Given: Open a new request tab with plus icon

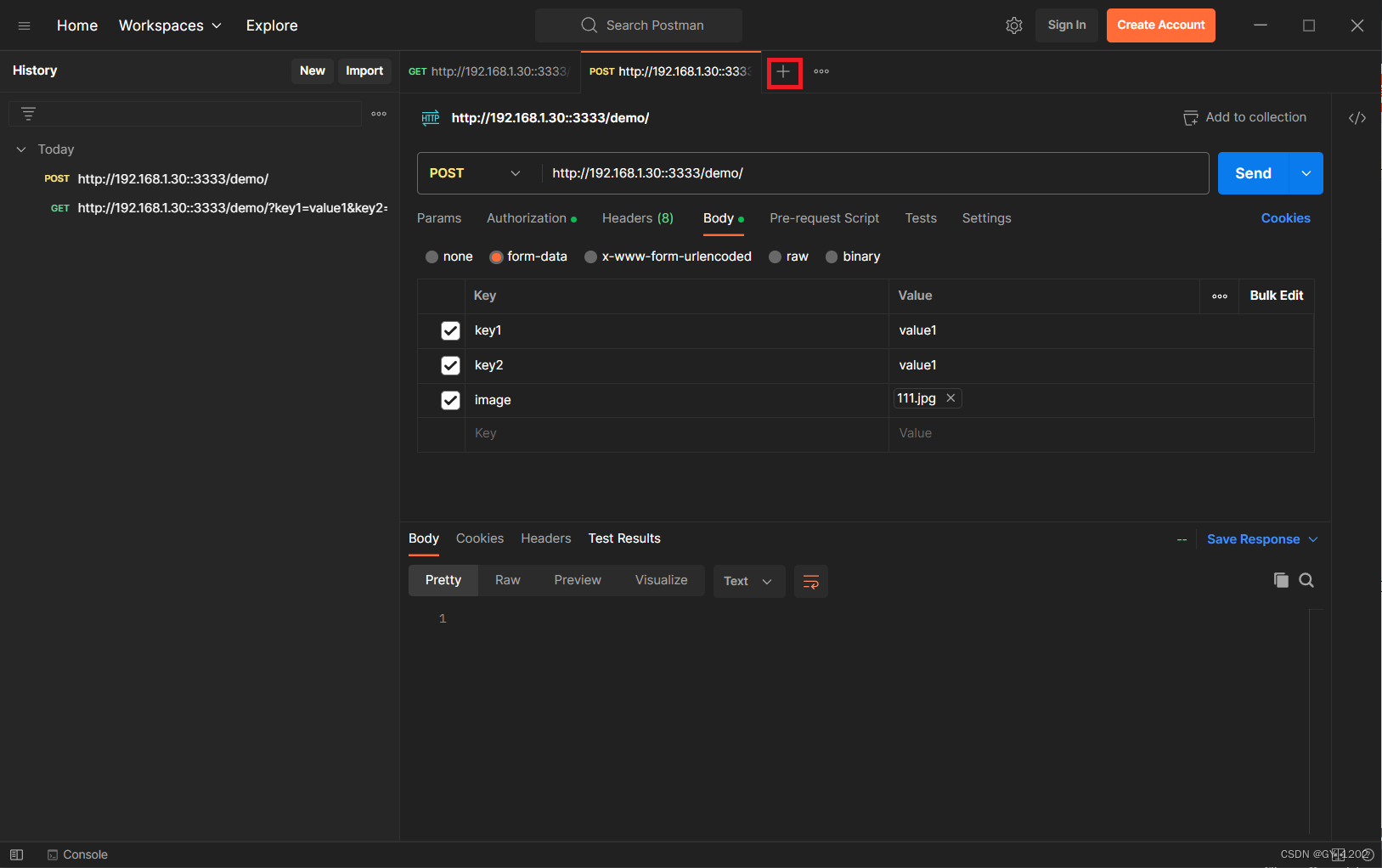Looking at the screenshot, I should 783,72.
